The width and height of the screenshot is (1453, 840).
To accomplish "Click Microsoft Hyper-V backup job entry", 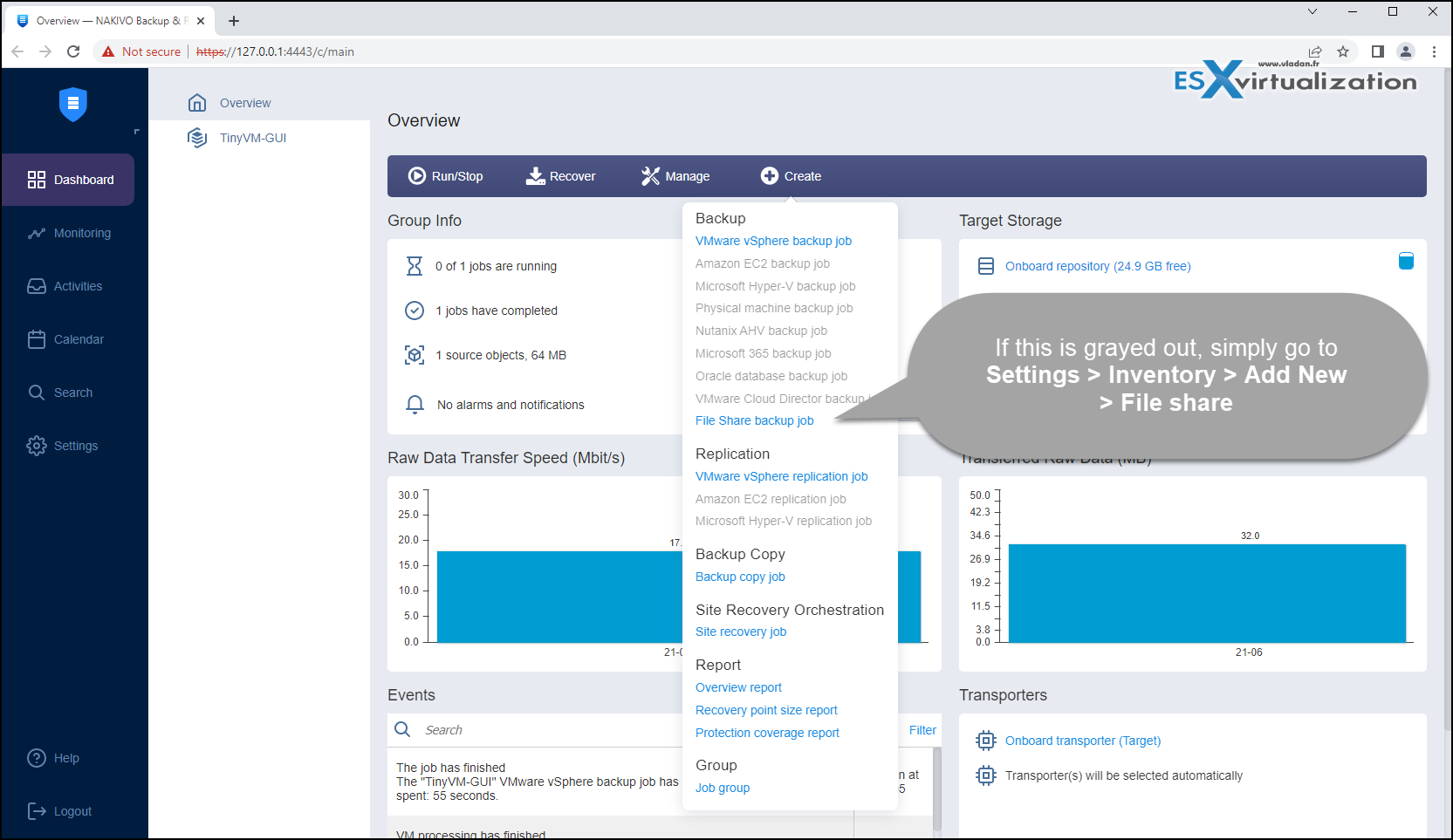I will pyautogui.click(x=775, y=286).
